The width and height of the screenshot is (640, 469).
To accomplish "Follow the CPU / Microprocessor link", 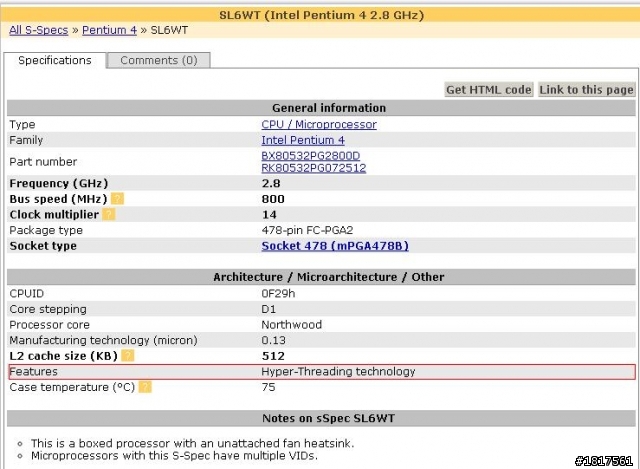I will click(x=319, y=124).
